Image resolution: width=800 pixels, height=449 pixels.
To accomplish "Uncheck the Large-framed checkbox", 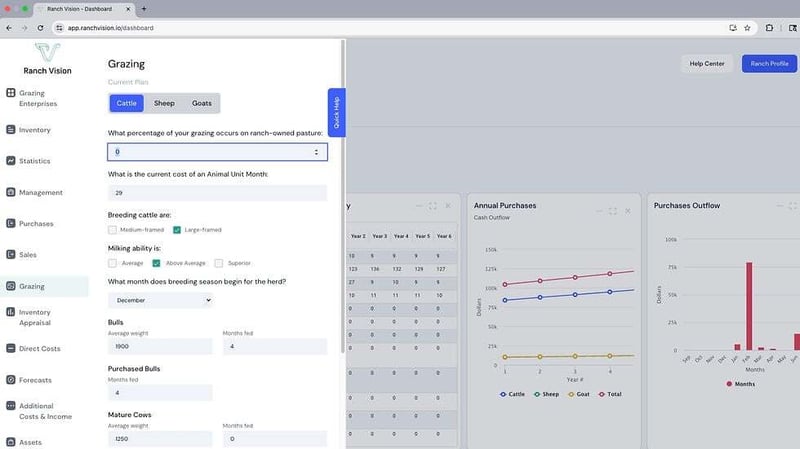I will 177,230.
